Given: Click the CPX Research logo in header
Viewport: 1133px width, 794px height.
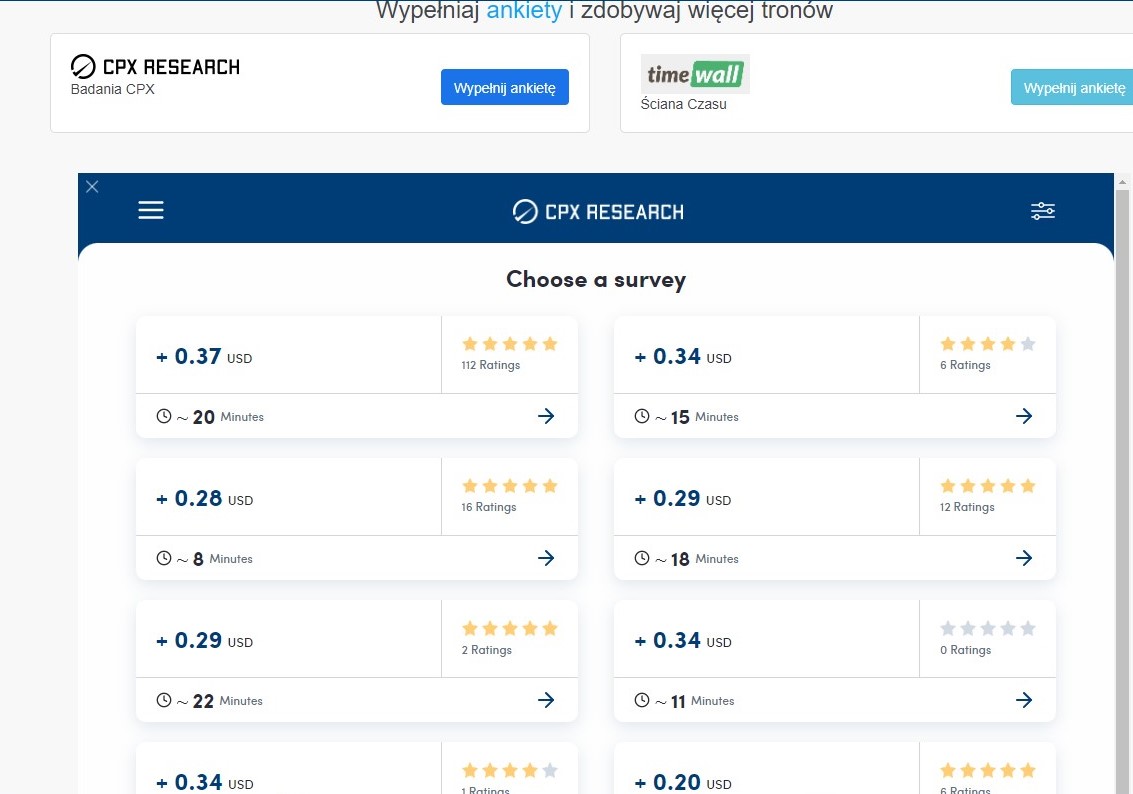Looking at the screenshot, I should (x=598, y=212).
